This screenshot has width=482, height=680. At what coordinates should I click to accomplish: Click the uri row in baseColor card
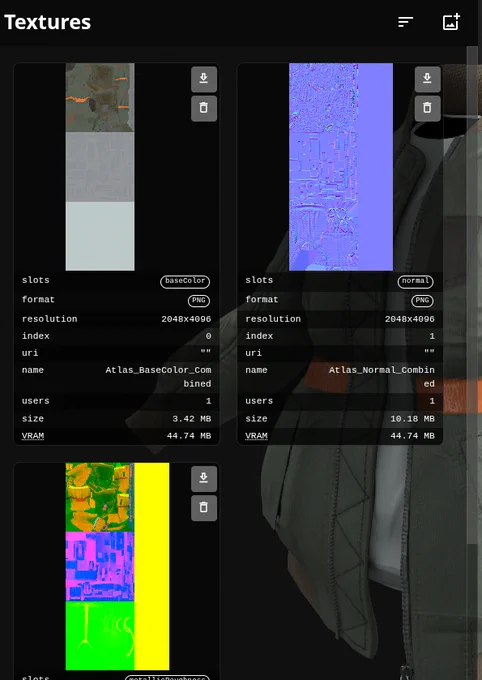pos(116,353)
